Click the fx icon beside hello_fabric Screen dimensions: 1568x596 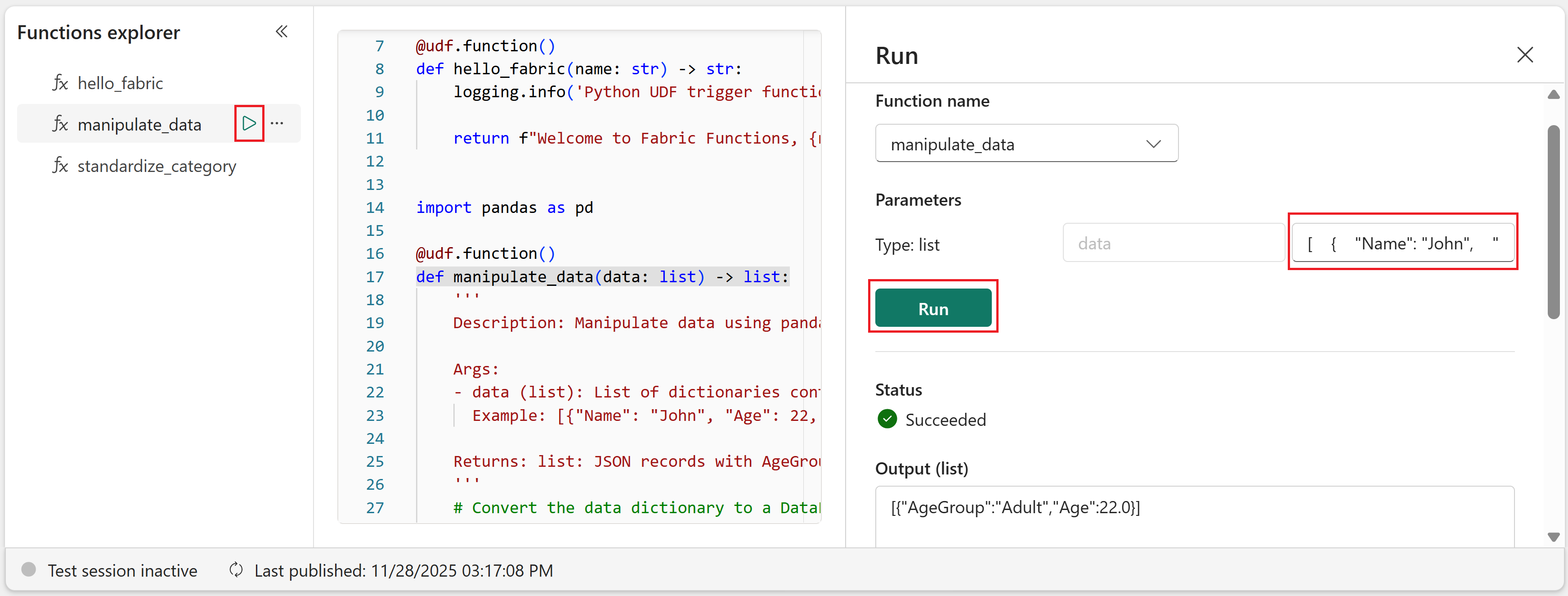60,83
